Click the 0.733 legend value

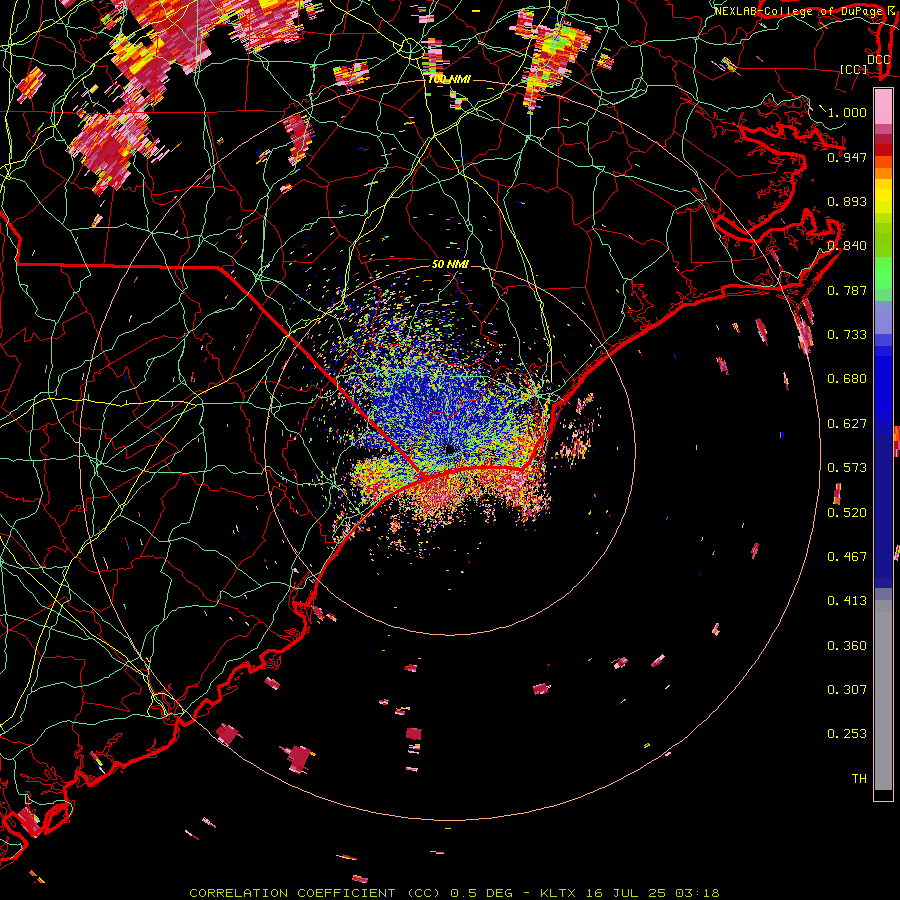847,335
